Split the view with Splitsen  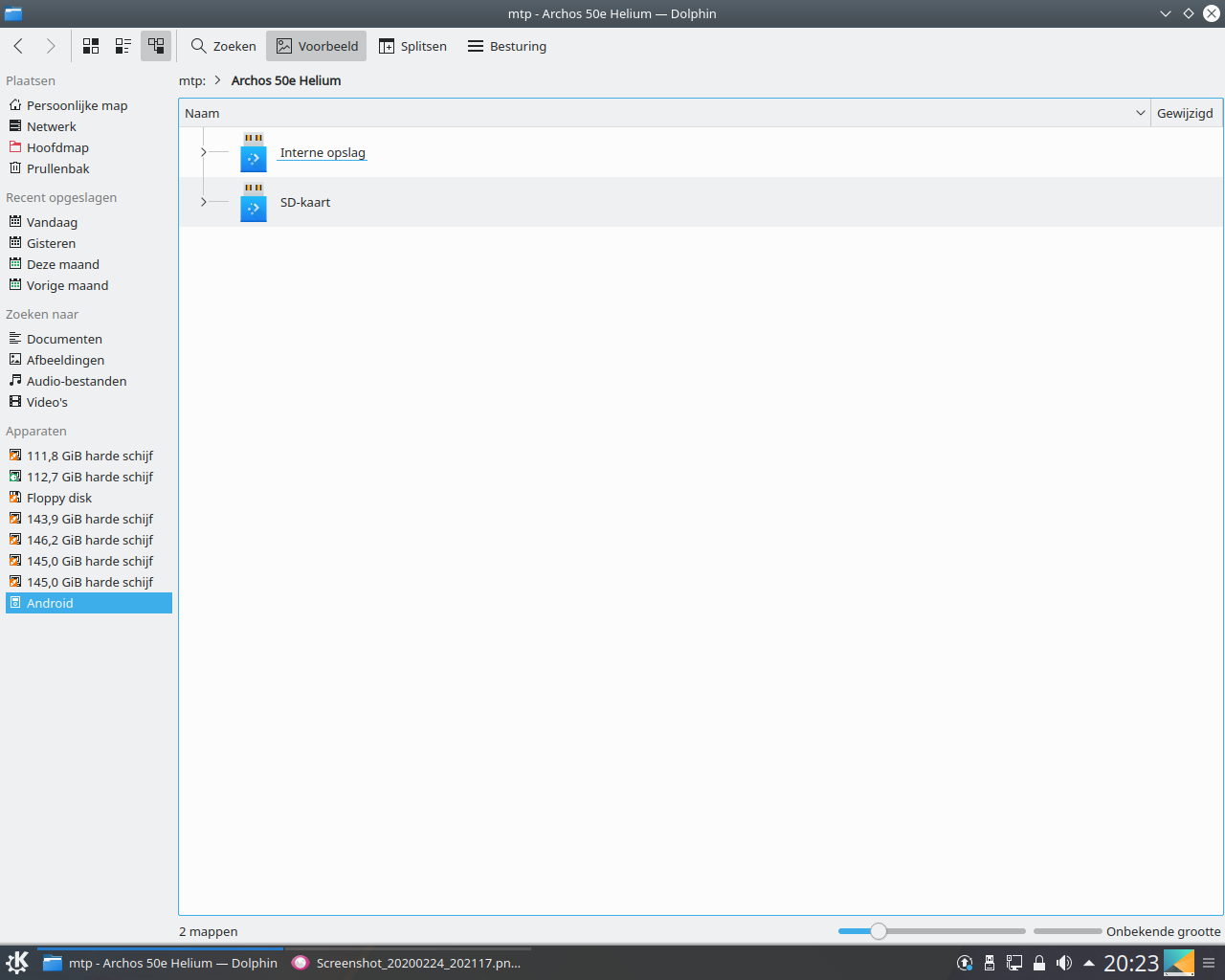coord(412,46)
